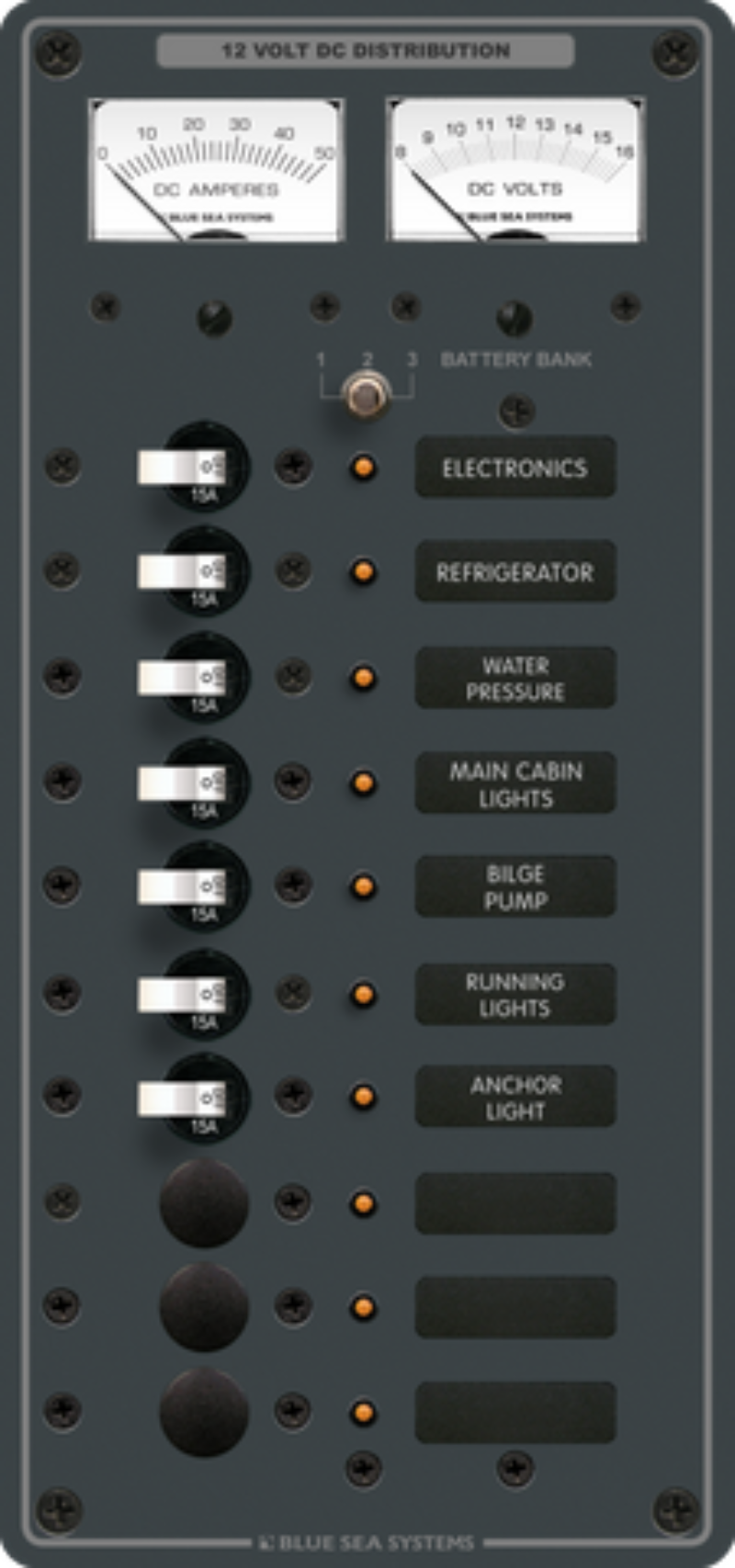The height and width of the screenshot is (1568, 735).
Task: Click the adjustment knob below the voltmeter
Action: [514, 318]
